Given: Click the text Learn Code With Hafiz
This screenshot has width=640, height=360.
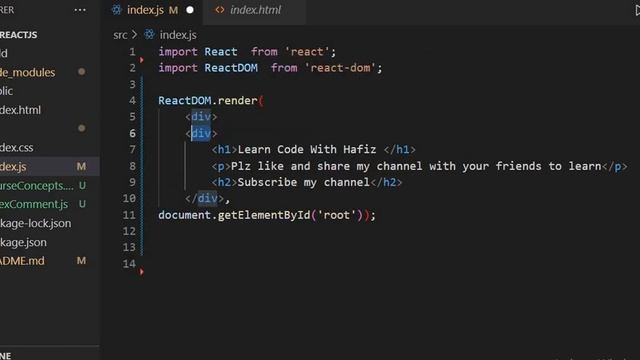Looking at the screenshot, I should (x=307, y=149).
